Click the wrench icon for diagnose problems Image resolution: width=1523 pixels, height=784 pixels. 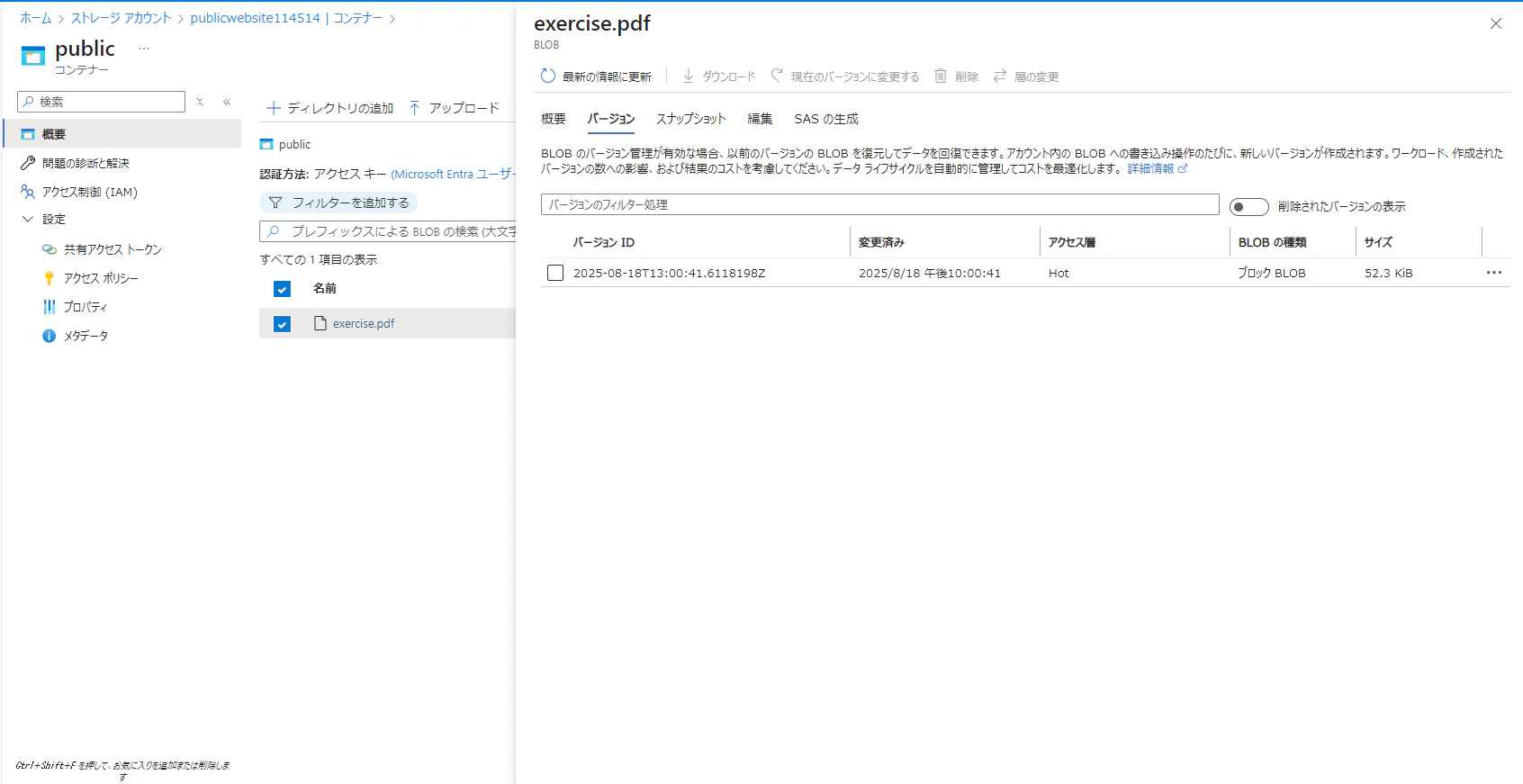coord(28,163)
